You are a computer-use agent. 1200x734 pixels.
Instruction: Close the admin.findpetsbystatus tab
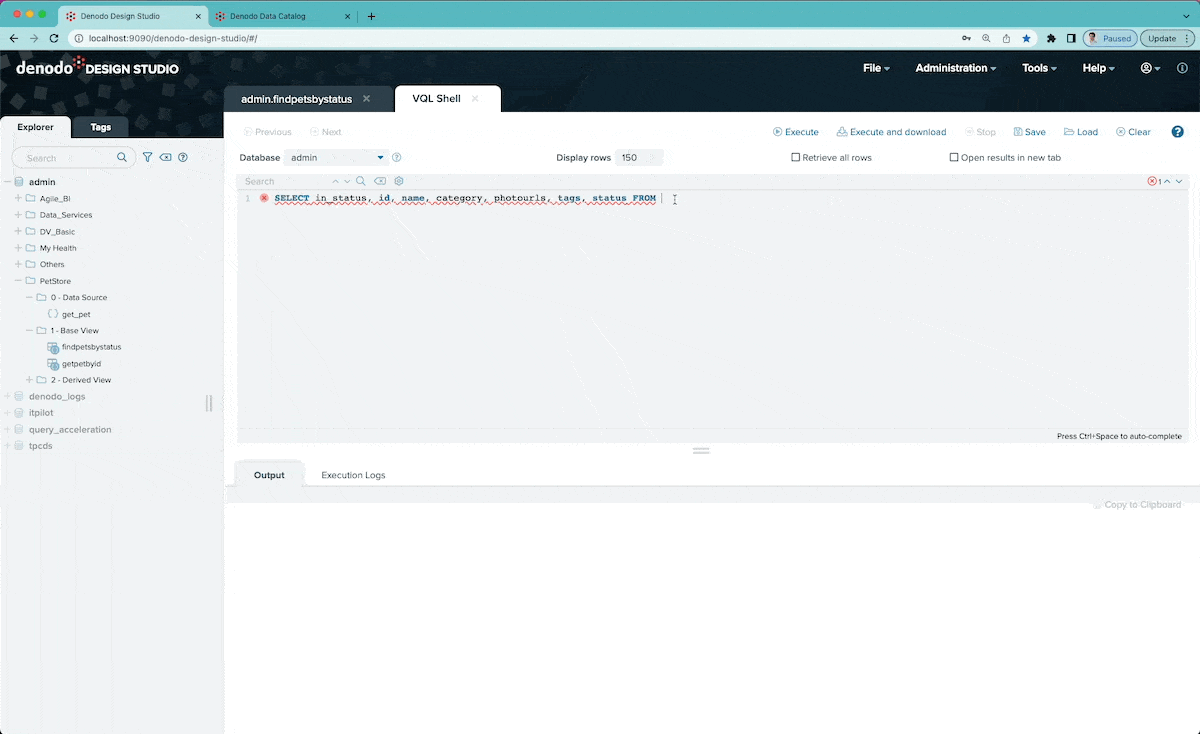click(367, 99)
